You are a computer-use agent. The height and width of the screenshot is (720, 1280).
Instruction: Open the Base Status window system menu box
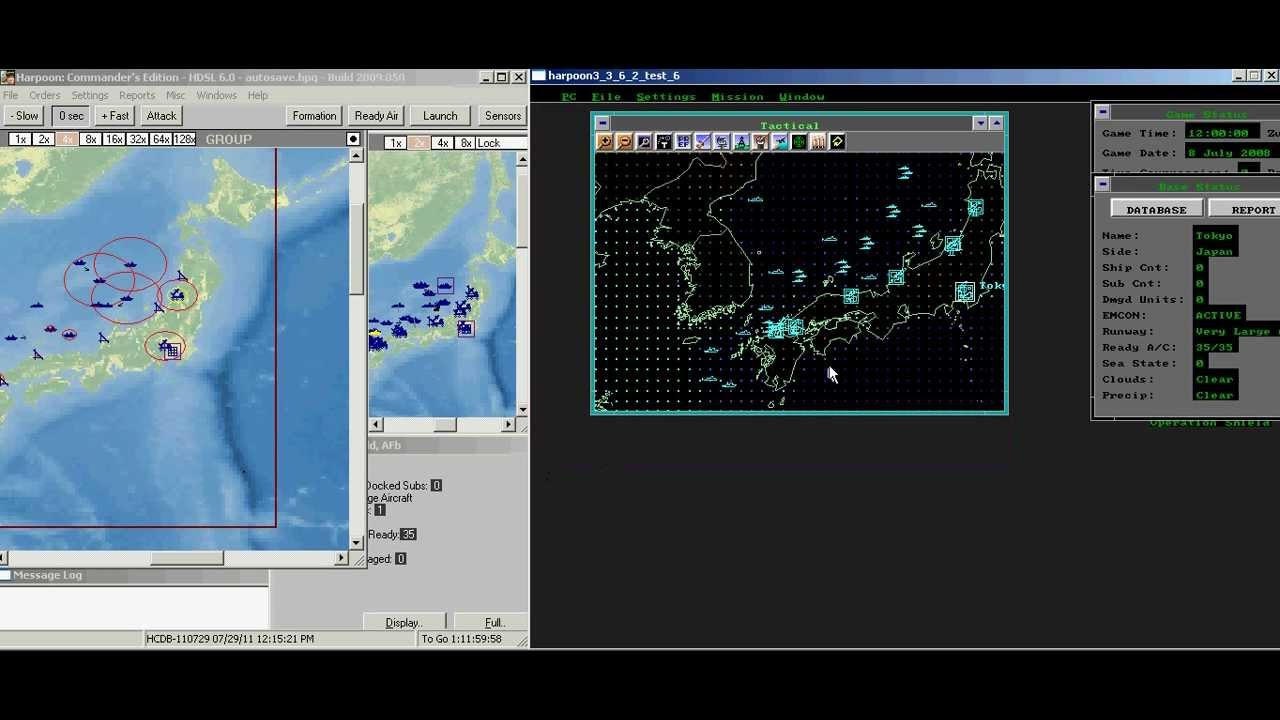[x=1102, y=184]
